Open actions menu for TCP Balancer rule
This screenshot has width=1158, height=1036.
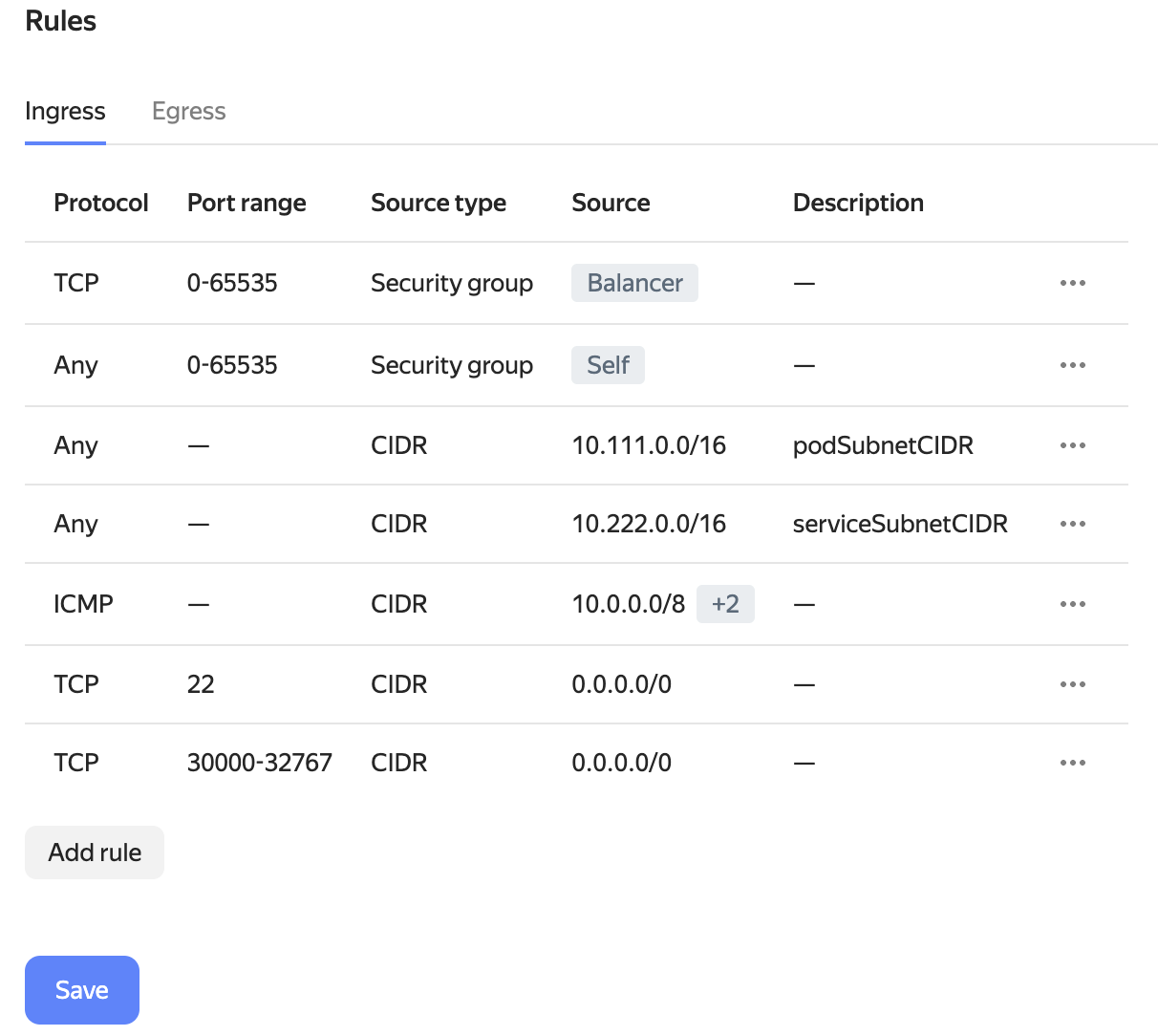click(x=1072, y=283)
